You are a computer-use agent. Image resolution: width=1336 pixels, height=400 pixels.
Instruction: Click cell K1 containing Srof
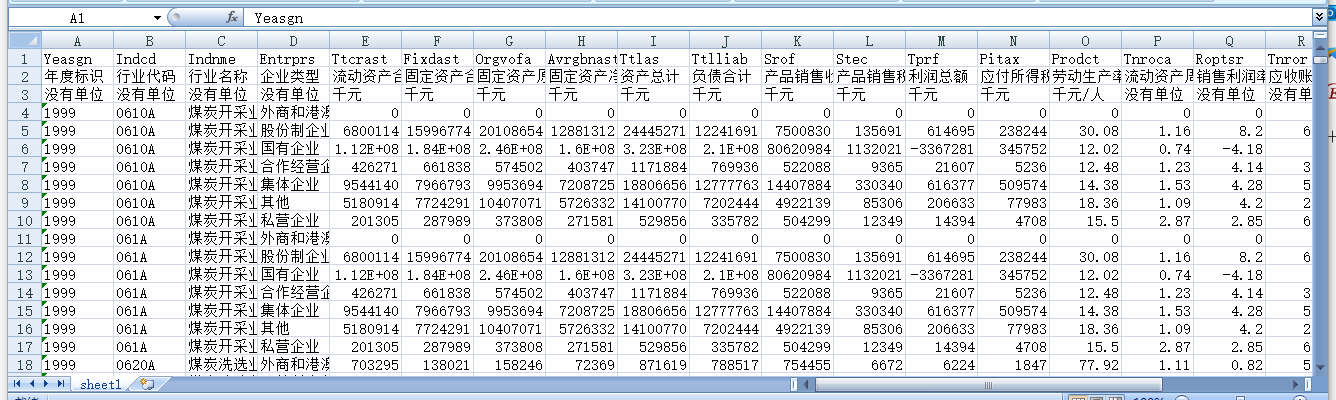[797, 58]
